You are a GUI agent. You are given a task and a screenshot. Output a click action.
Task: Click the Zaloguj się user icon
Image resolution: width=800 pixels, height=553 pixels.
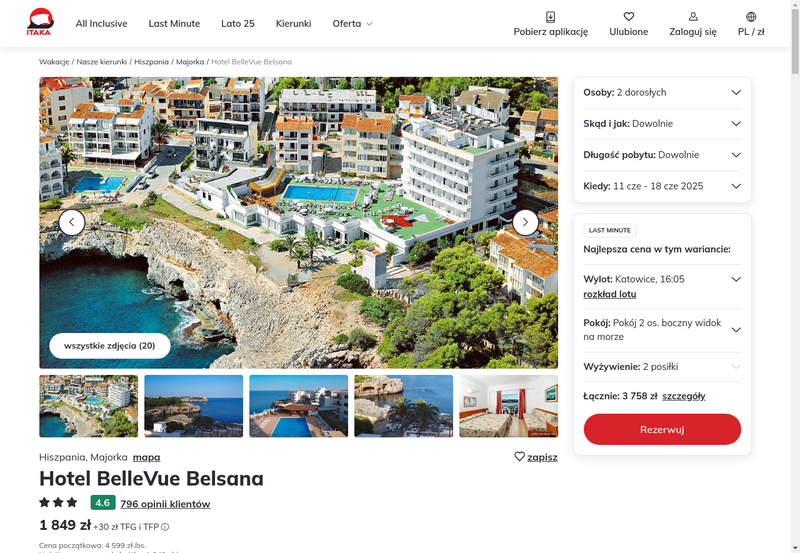(x=693, y=17)
